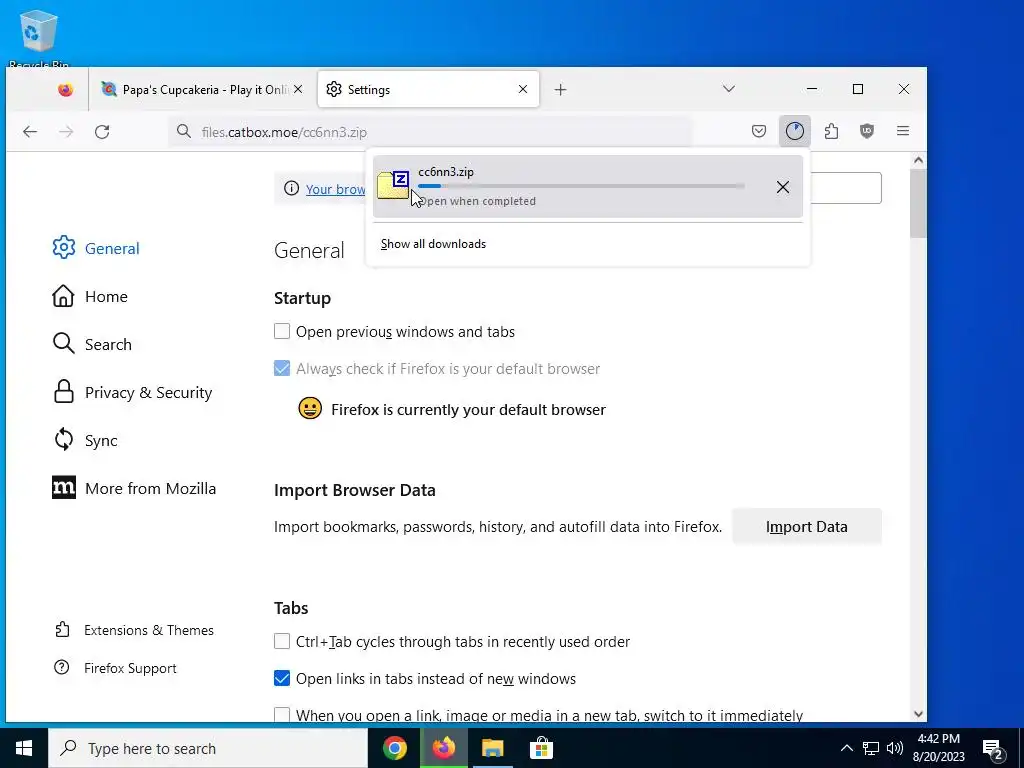The image size is (1024, 768).
Task: Open the Windows Start menu
Action: point(24,748)
